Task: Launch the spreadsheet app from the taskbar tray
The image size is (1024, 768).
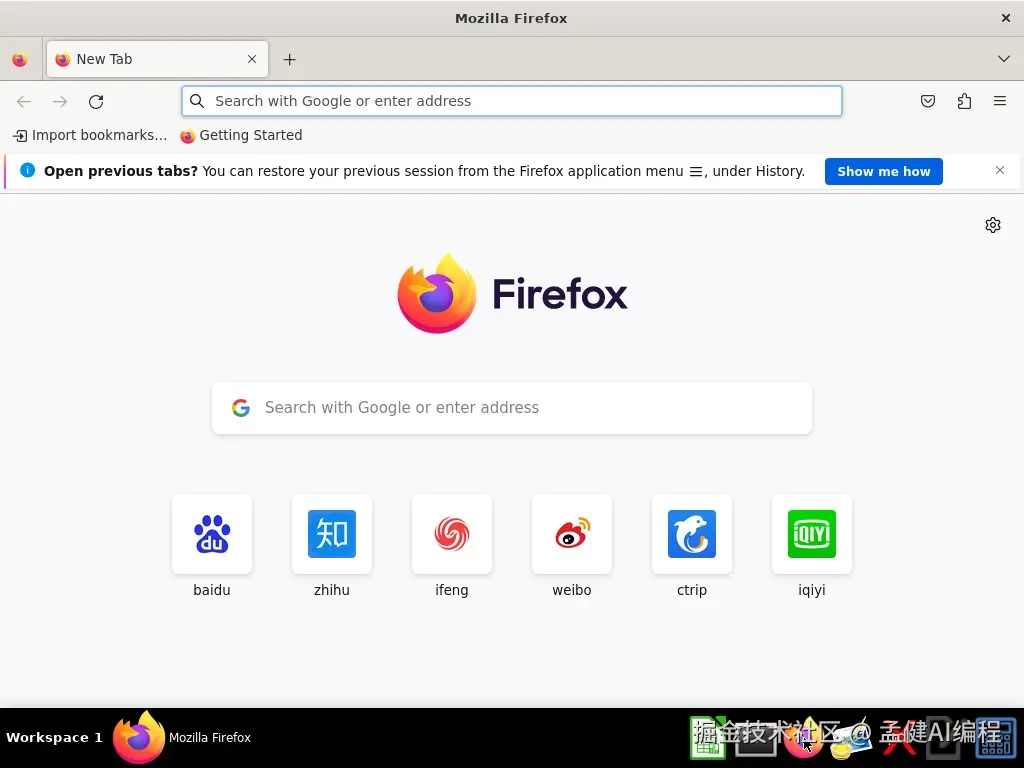Action: (708, 738)
